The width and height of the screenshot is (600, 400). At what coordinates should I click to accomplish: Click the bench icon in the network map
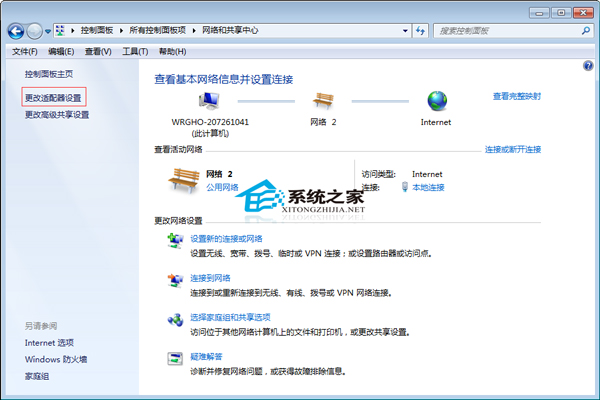coord(323,101)
